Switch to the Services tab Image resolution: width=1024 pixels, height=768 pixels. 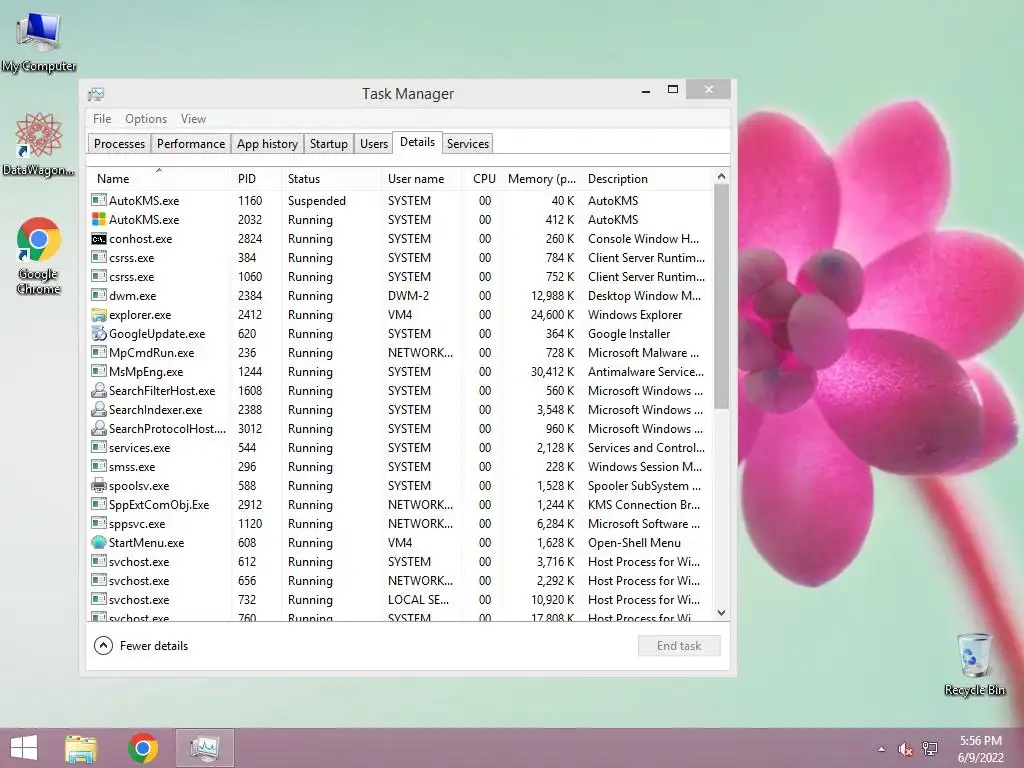(468, 144)
